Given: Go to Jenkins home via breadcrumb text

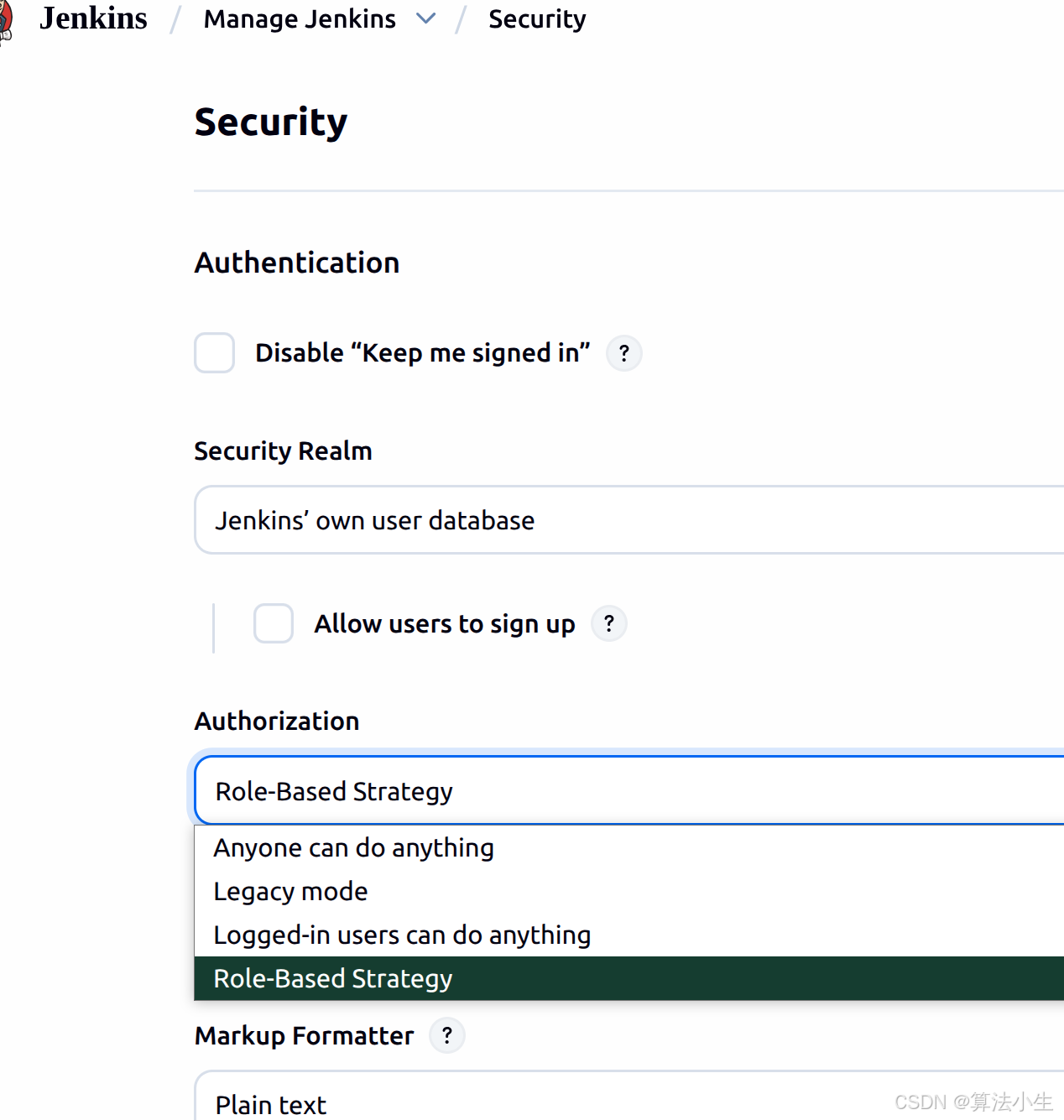Looking at the screenshot, I should coord(93,18).
